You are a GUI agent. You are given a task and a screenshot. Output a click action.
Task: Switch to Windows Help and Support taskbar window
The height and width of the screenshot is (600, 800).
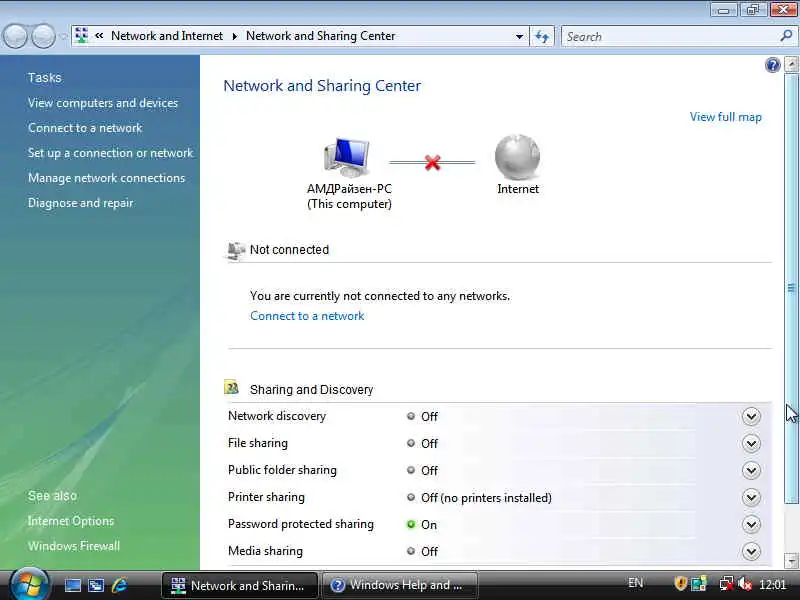[400, 585]
